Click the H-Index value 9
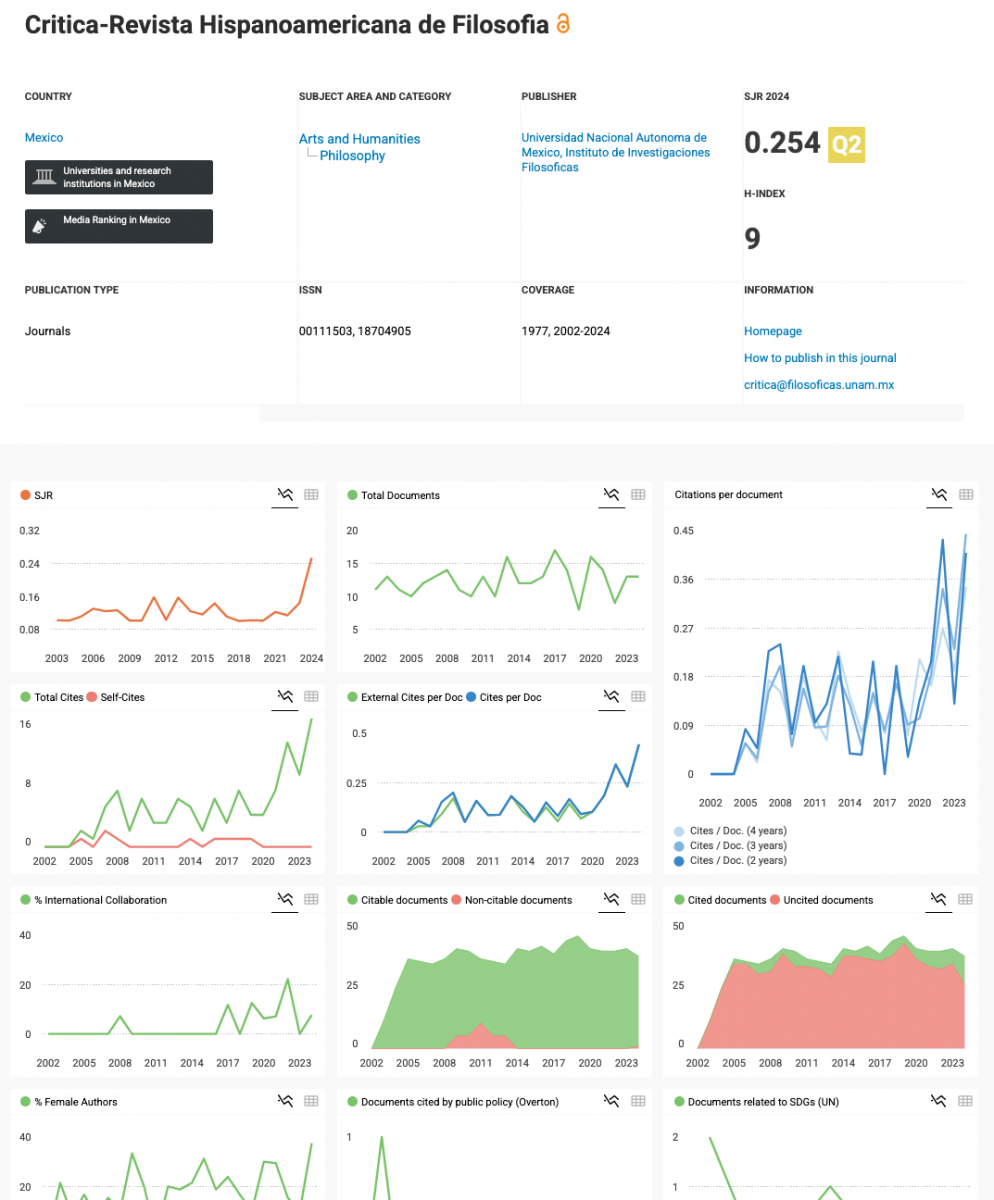This screenshot has width=994, height=1200. tap(752, 239)
